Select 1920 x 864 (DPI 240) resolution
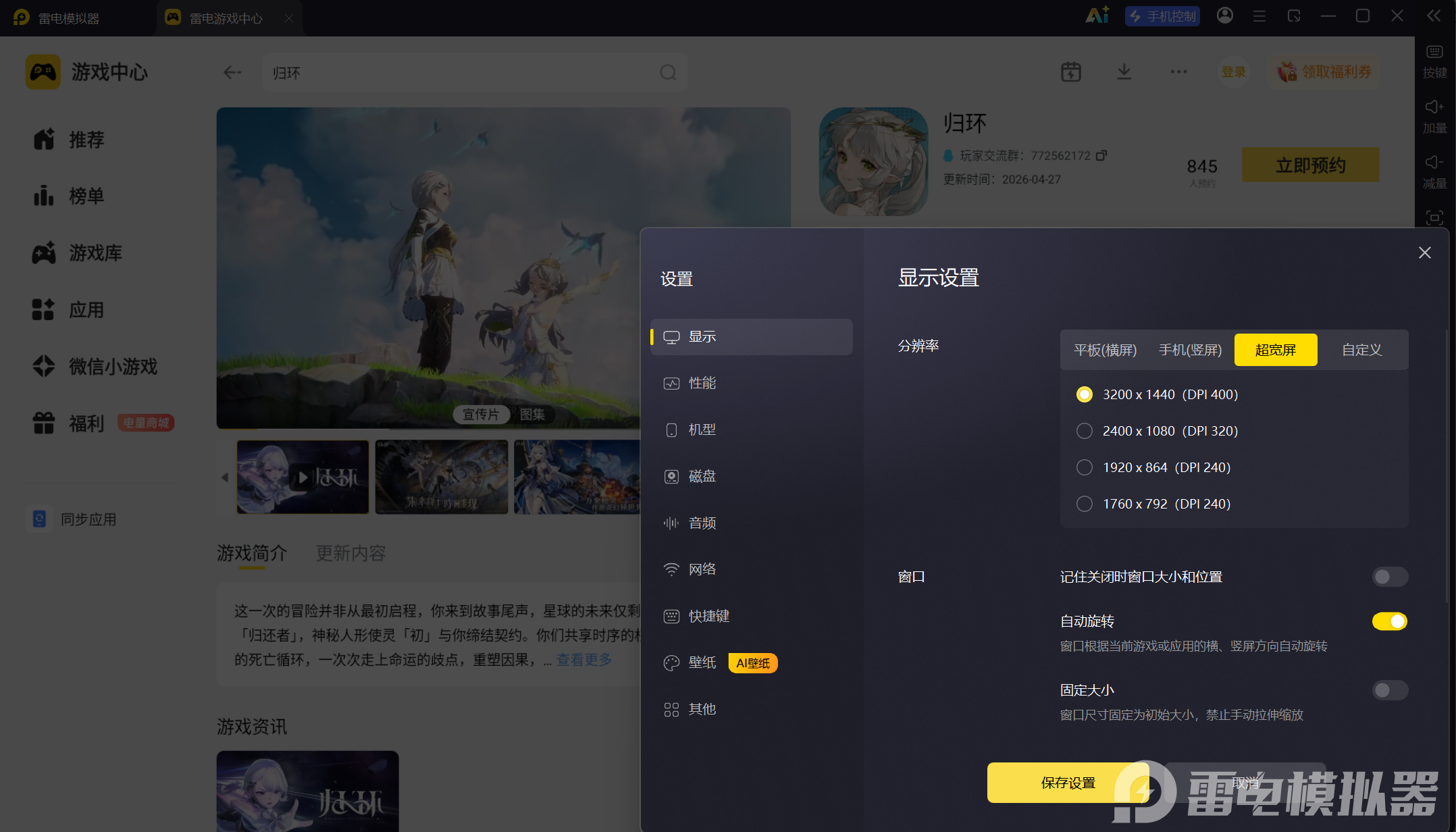The width and height of the screenshot is (1456, 832). (1153, 467)
